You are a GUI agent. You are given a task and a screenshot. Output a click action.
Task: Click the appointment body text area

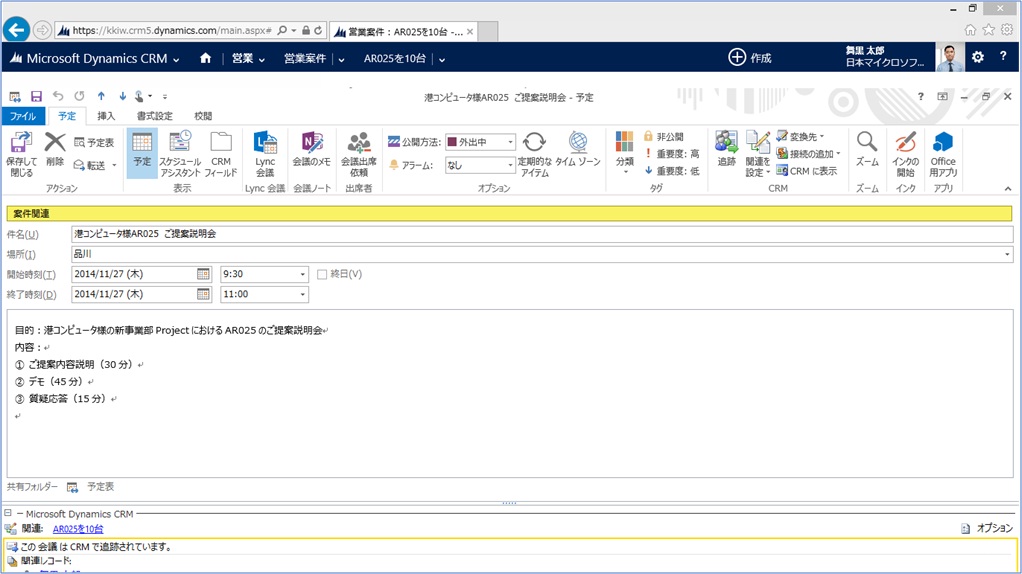click(x=510, y=394)
